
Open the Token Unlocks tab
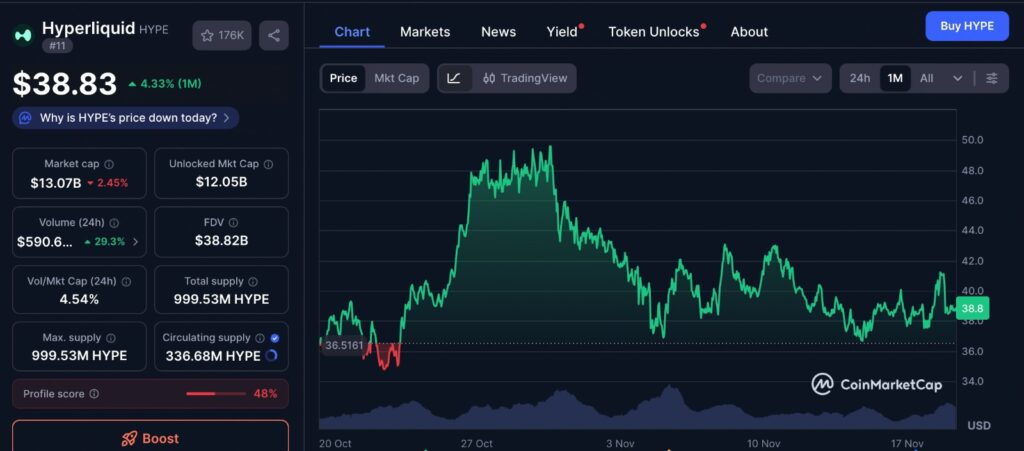click(x=656, y=31)
